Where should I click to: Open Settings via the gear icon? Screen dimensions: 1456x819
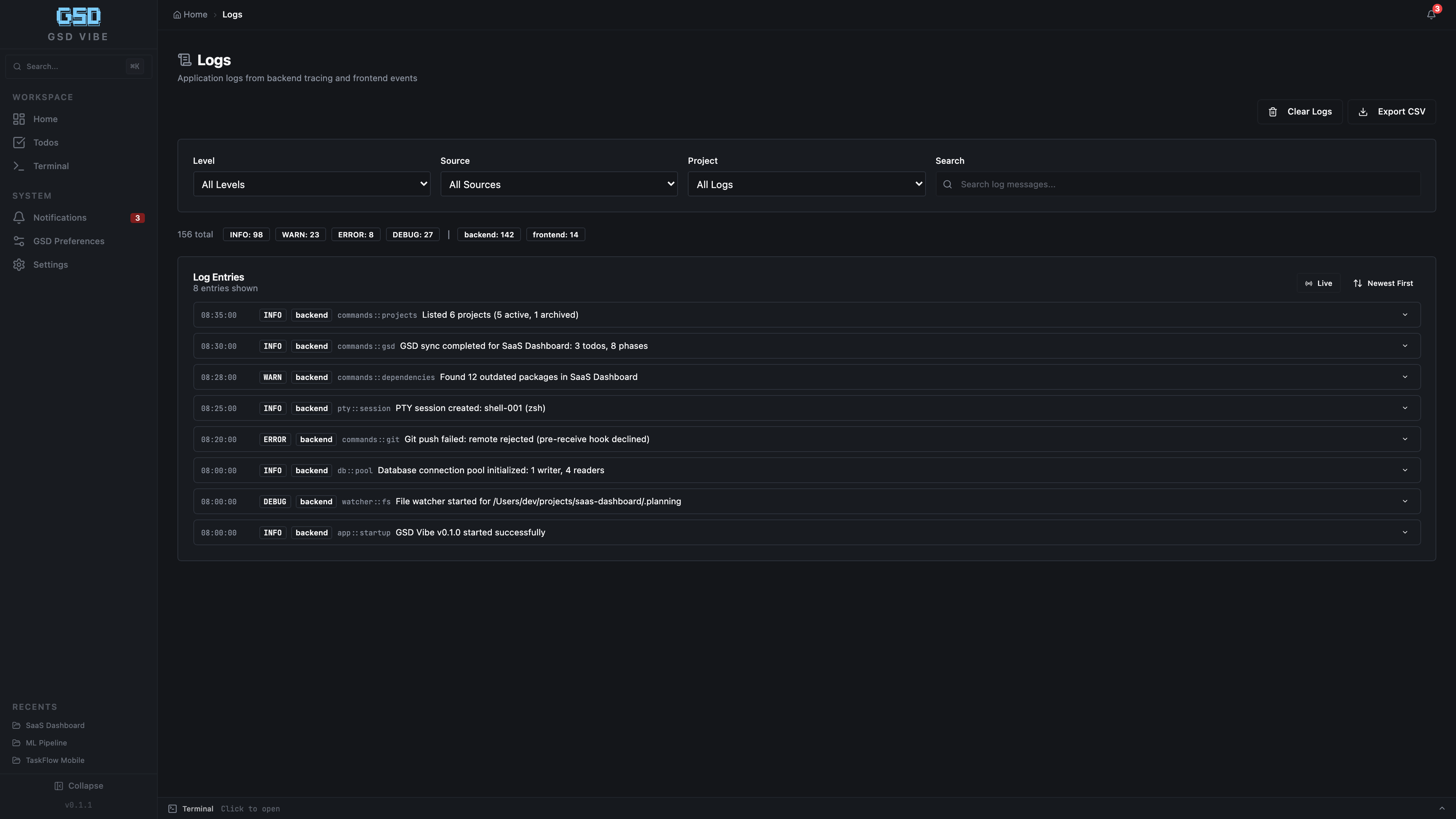(19, 264)
